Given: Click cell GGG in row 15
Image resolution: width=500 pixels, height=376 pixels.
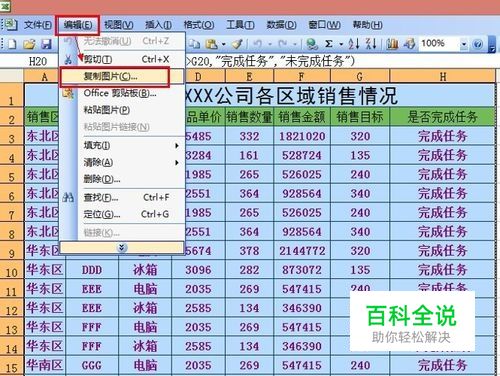Looking at the screenshot, I should click(x=92, y=366).
